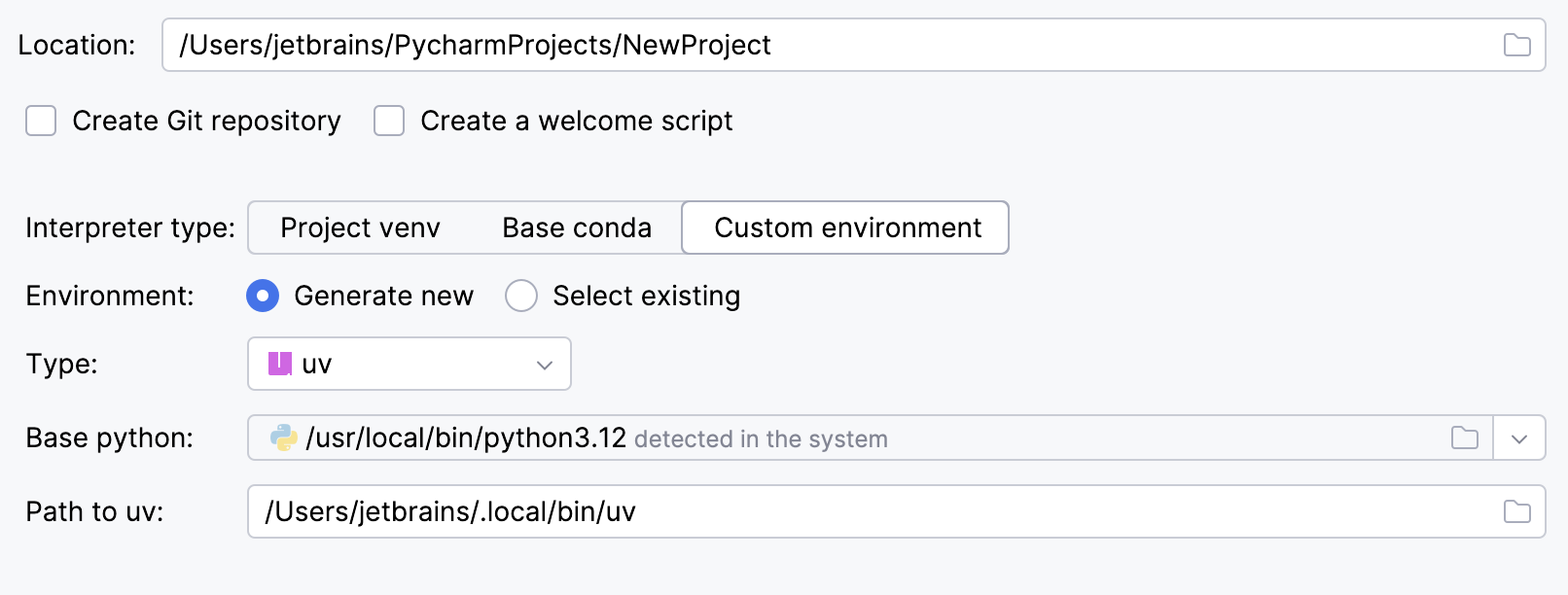
Task: Click the 'Location:' label
Action: 77,45
